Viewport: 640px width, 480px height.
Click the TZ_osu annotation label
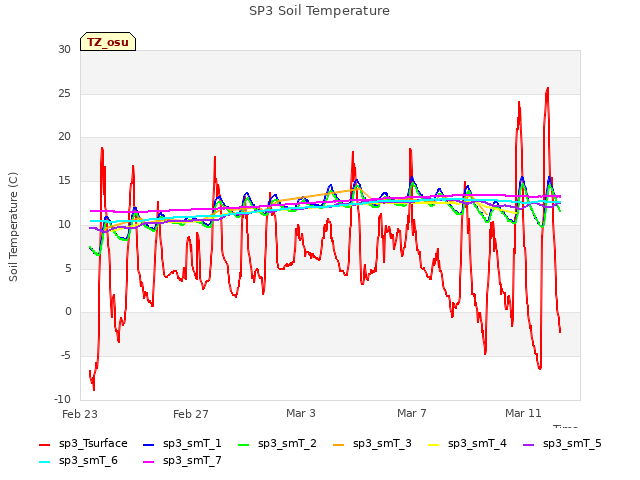pos(108,42)
